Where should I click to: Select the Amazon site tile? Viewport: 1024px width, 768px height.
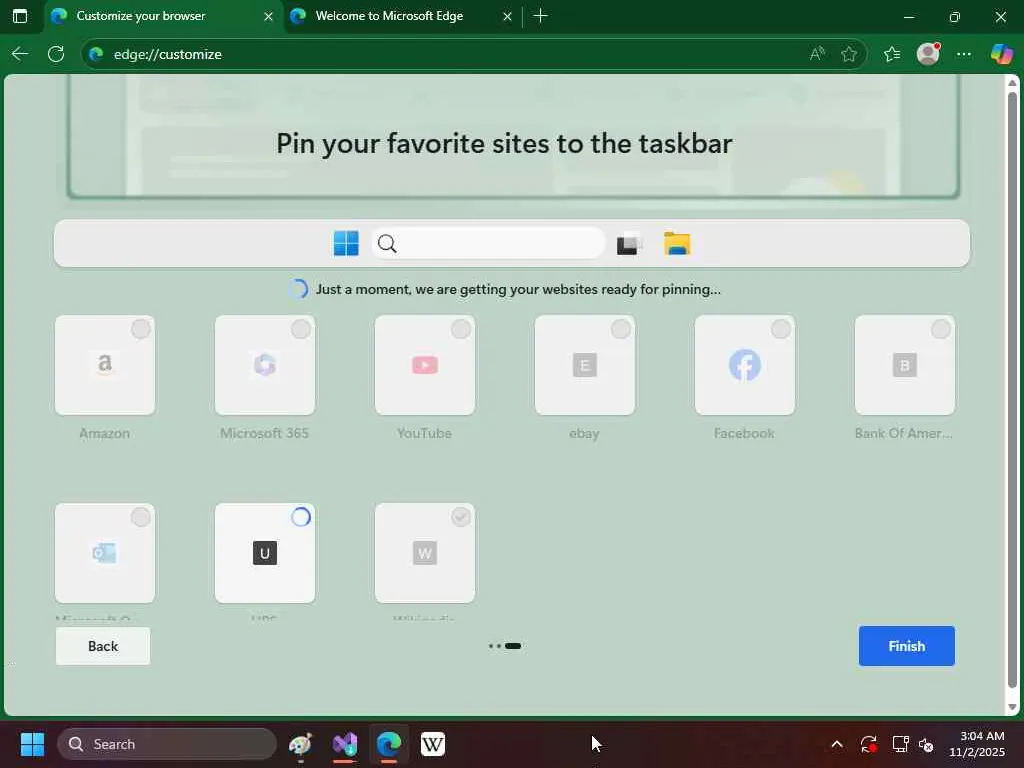coord(104,365)
